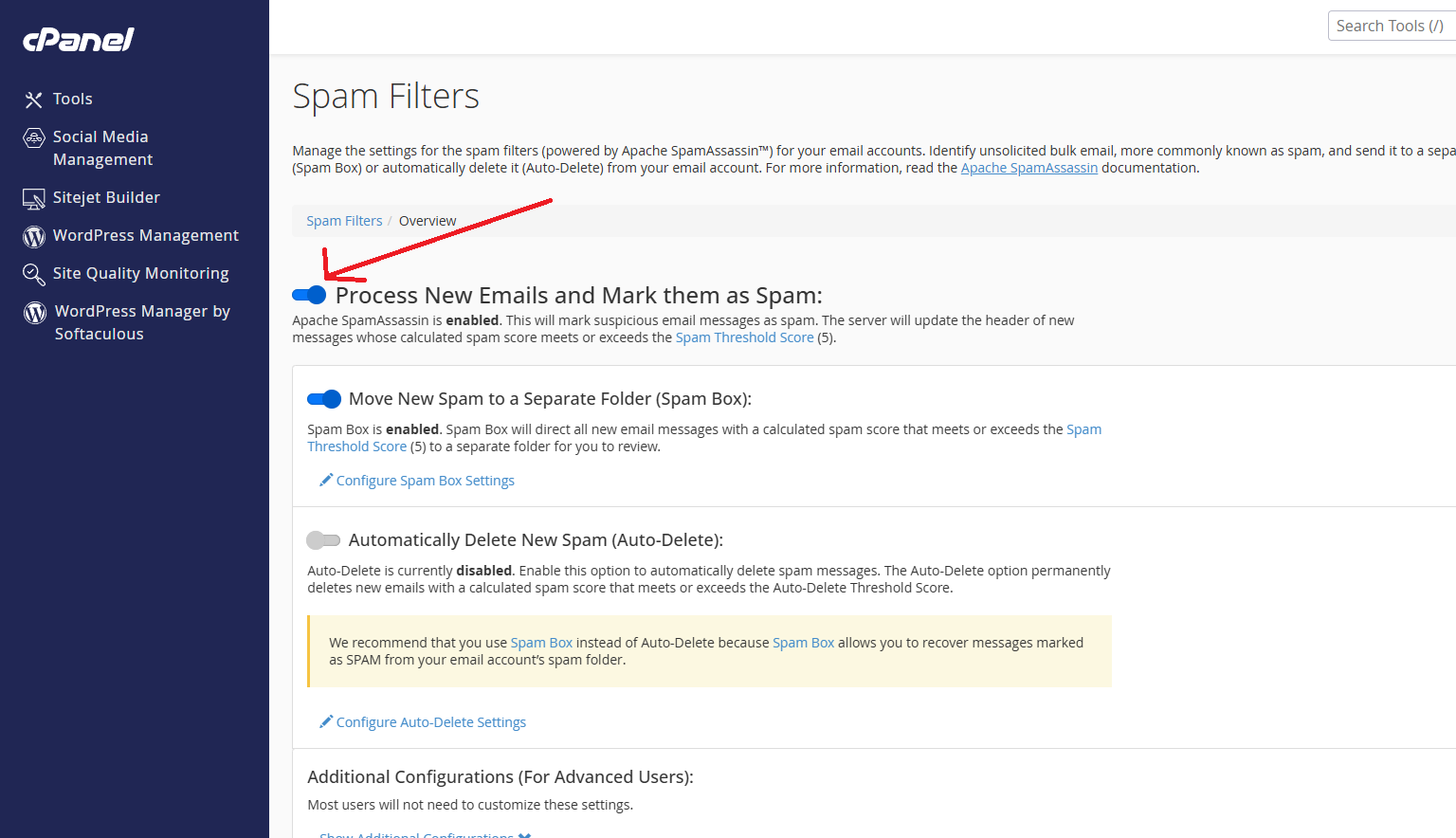The width and height of the screenshot is (1456, 838).
Task: Click the WordPress Manager by Softaculous icon
Action: [x=35, y=313]
